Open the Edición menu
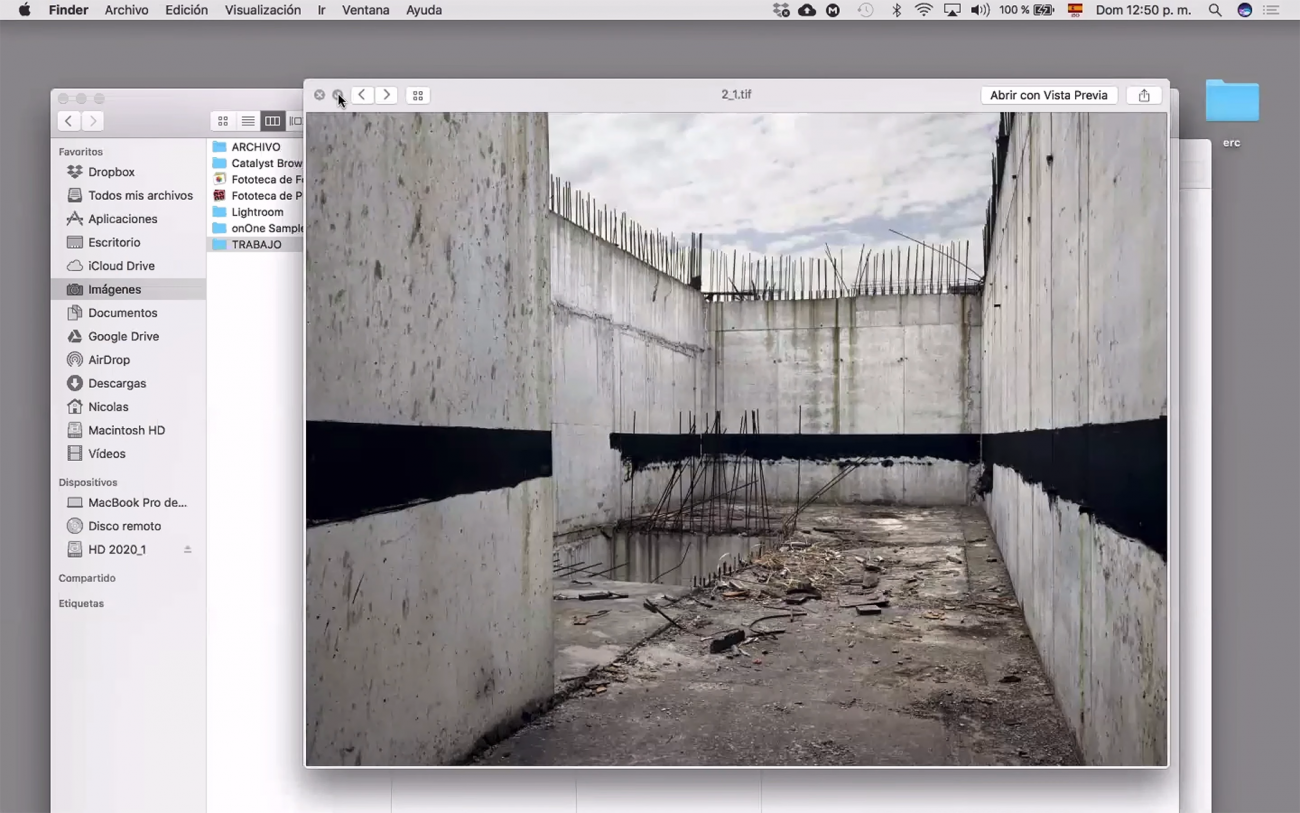 click(187, 10)
